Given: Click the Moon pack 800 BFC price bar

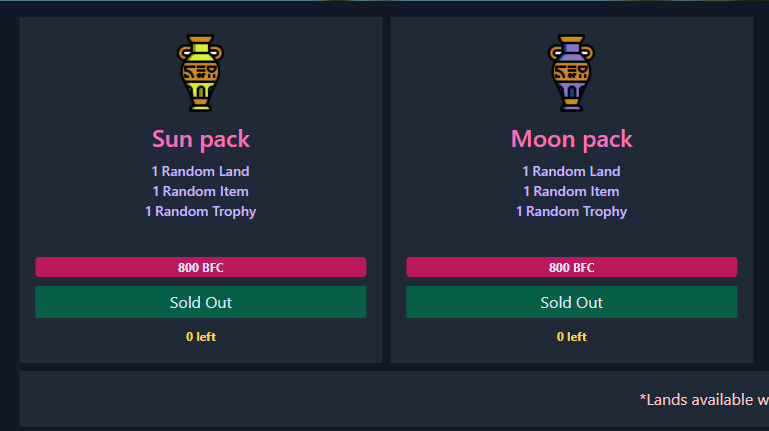Looking at the screenshot, I should (571, 267).
